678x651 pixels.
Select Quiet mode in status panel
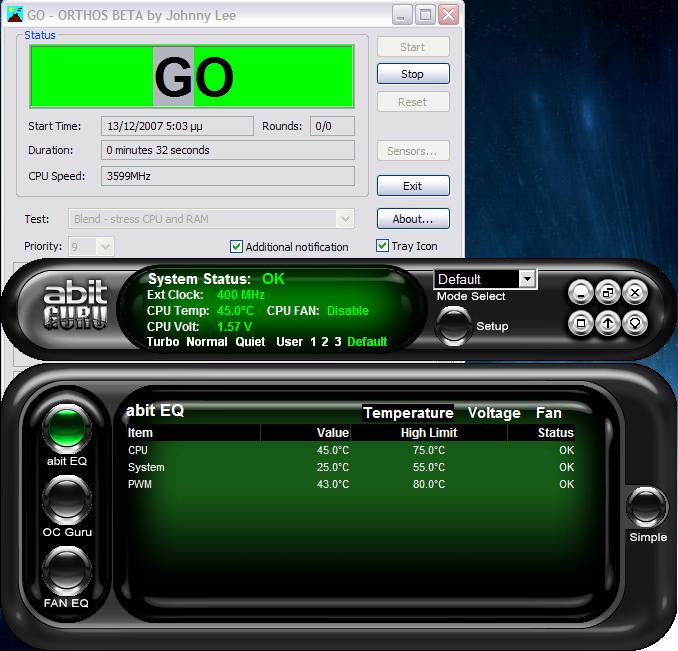coord(250,341)
